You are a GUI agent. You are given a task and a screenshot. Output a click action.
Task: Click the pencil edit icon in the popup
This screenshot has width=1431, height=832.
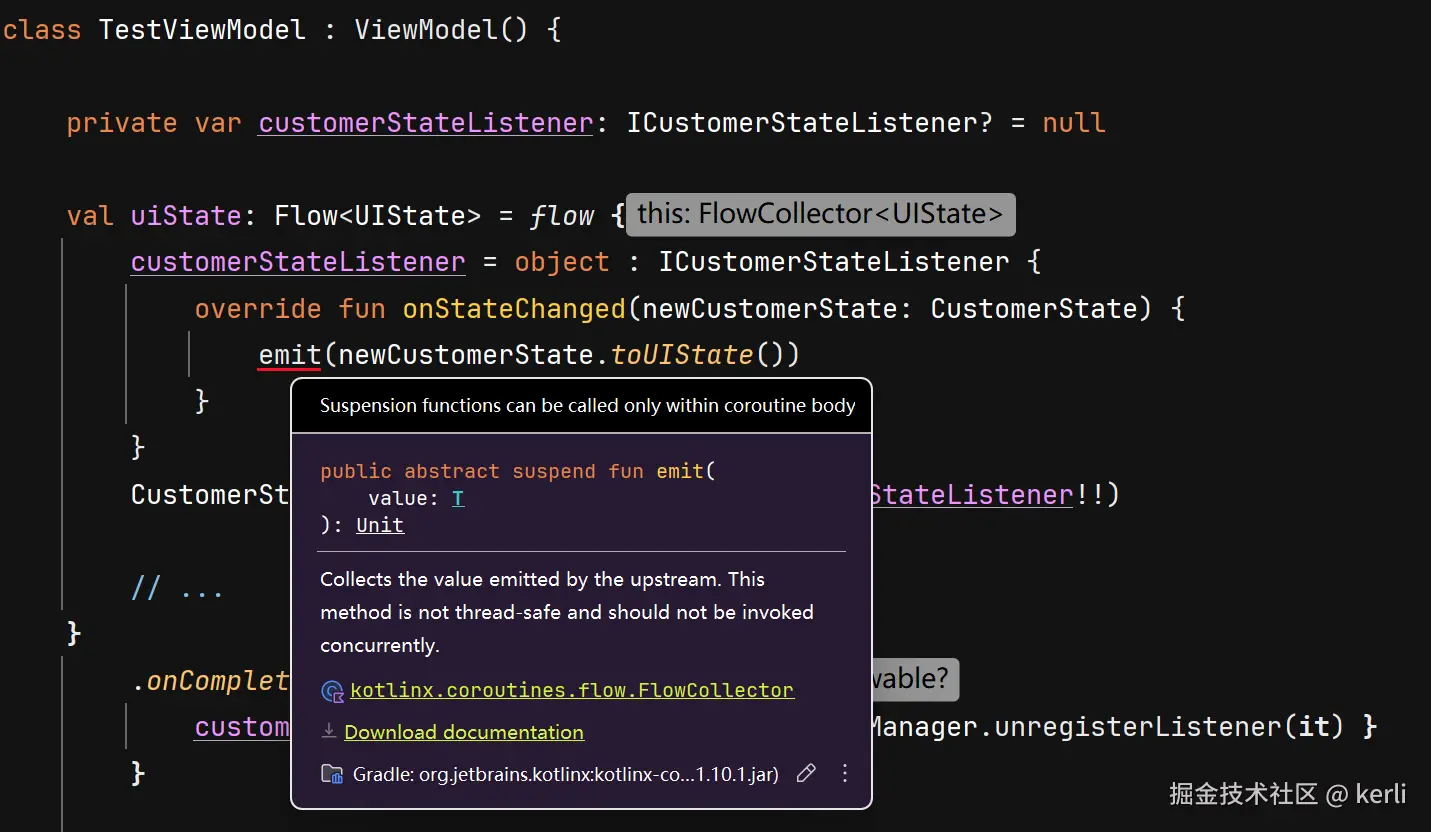pos(806,773)
